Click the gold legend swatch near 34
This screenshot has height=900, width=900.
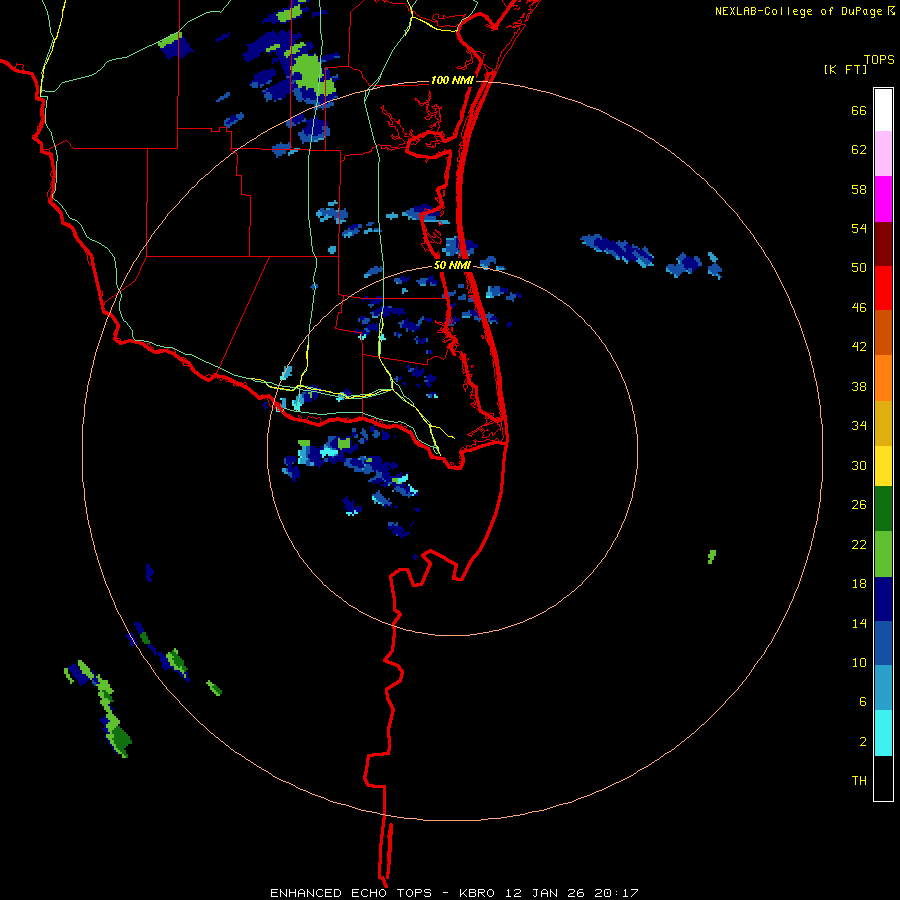click(883, 424)
